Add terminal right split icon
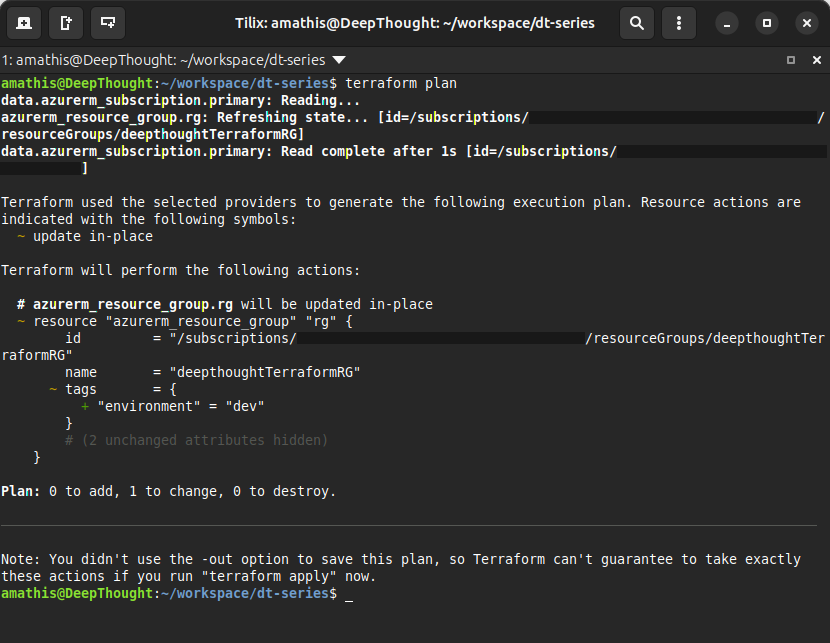 66,23
